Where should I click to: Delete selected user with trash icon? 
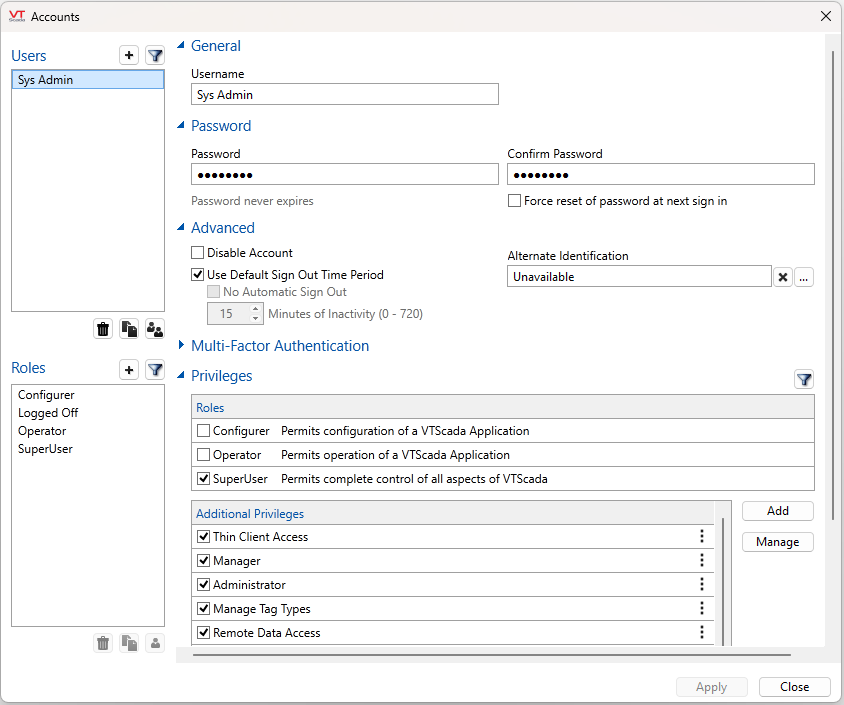click(103, 328)
